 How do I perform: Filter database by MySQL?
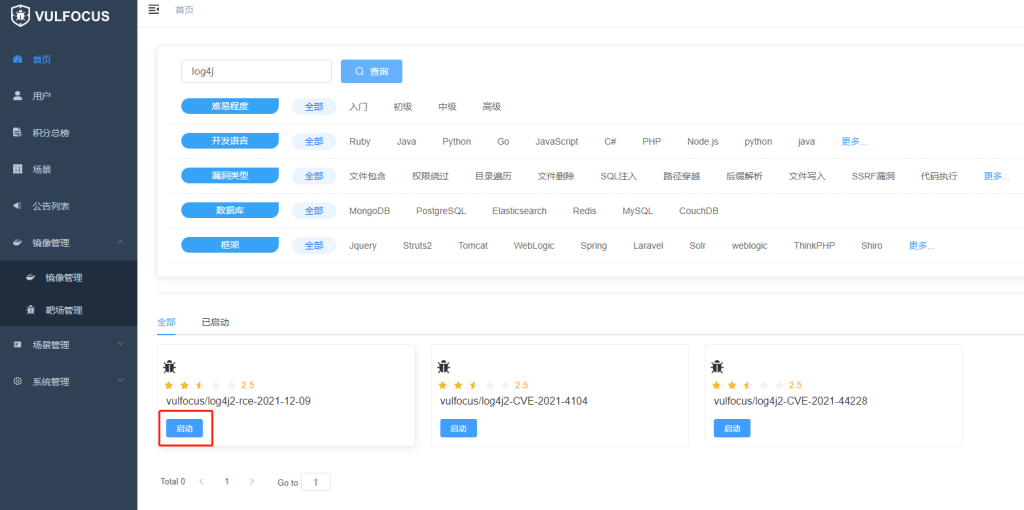click(637, 211)
